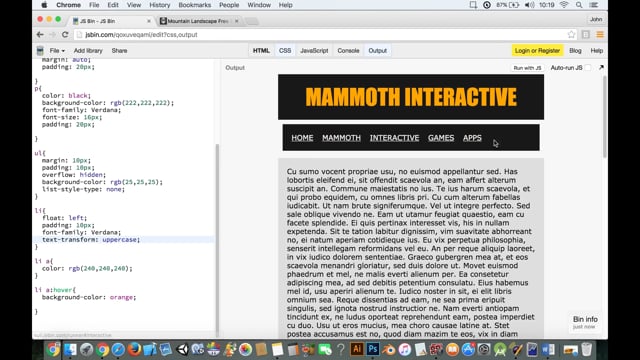Bookmark this page with the star icon
The image size is (640, 360).
pyautogui.click(x=571, y=35)
